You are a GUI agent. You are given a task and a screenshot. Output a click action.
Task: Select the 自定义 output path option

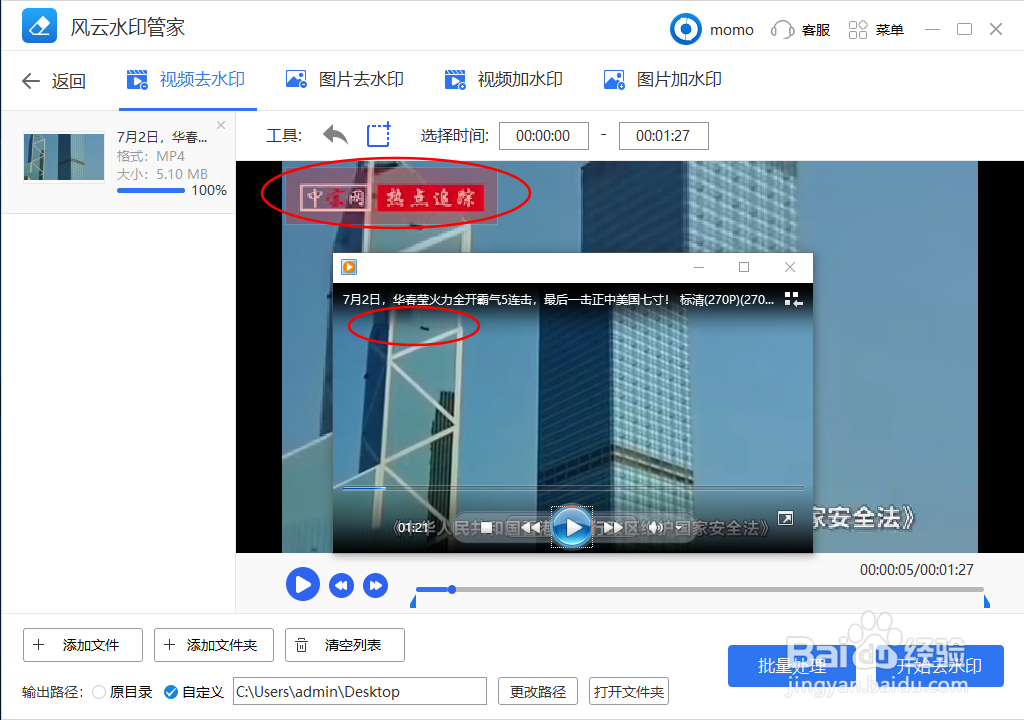coord(172,691)
